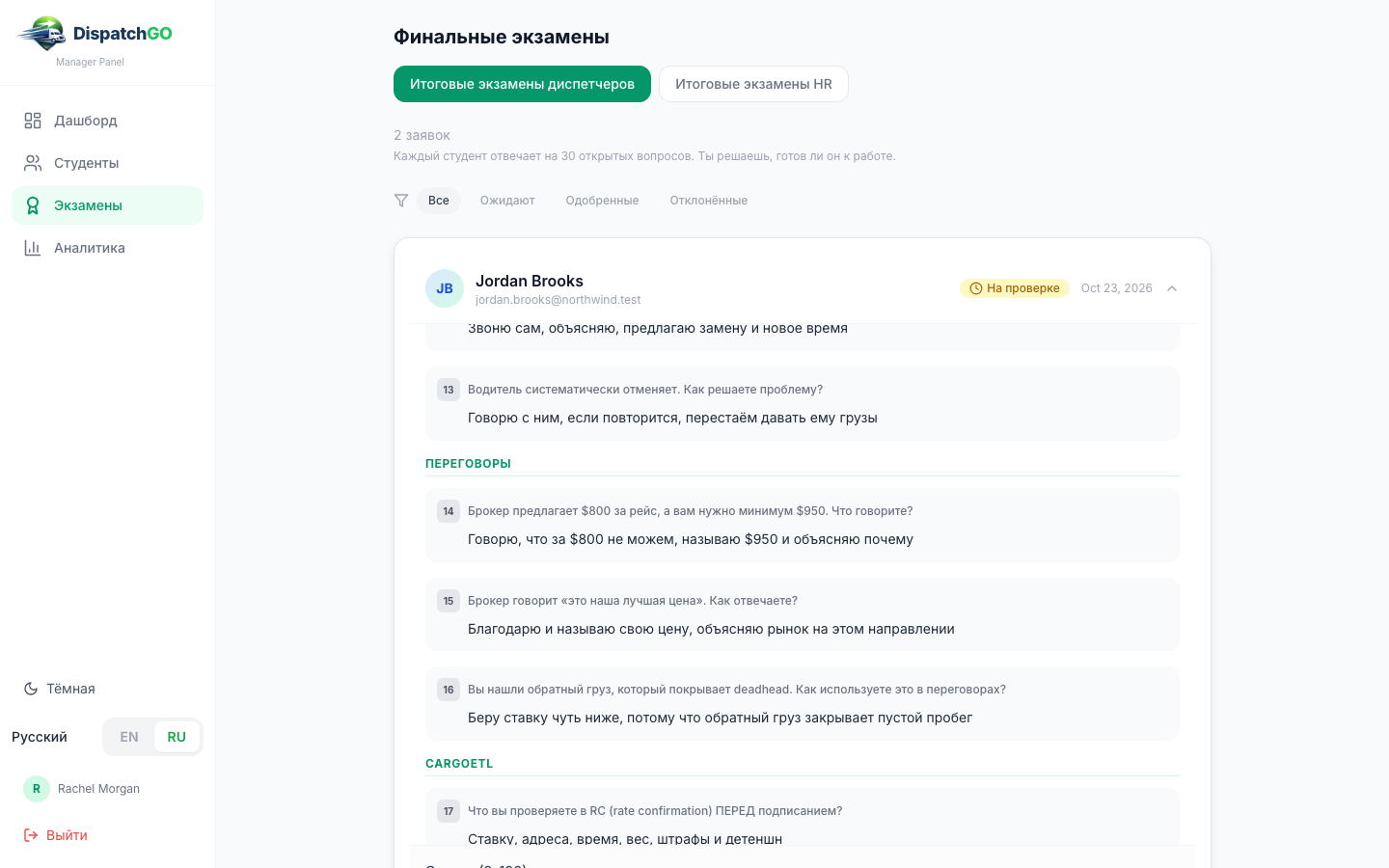This screenshot has height=868, width=1389.
Task: Enable the Тёмная dark theme
Action: click(x=59, y=689)
